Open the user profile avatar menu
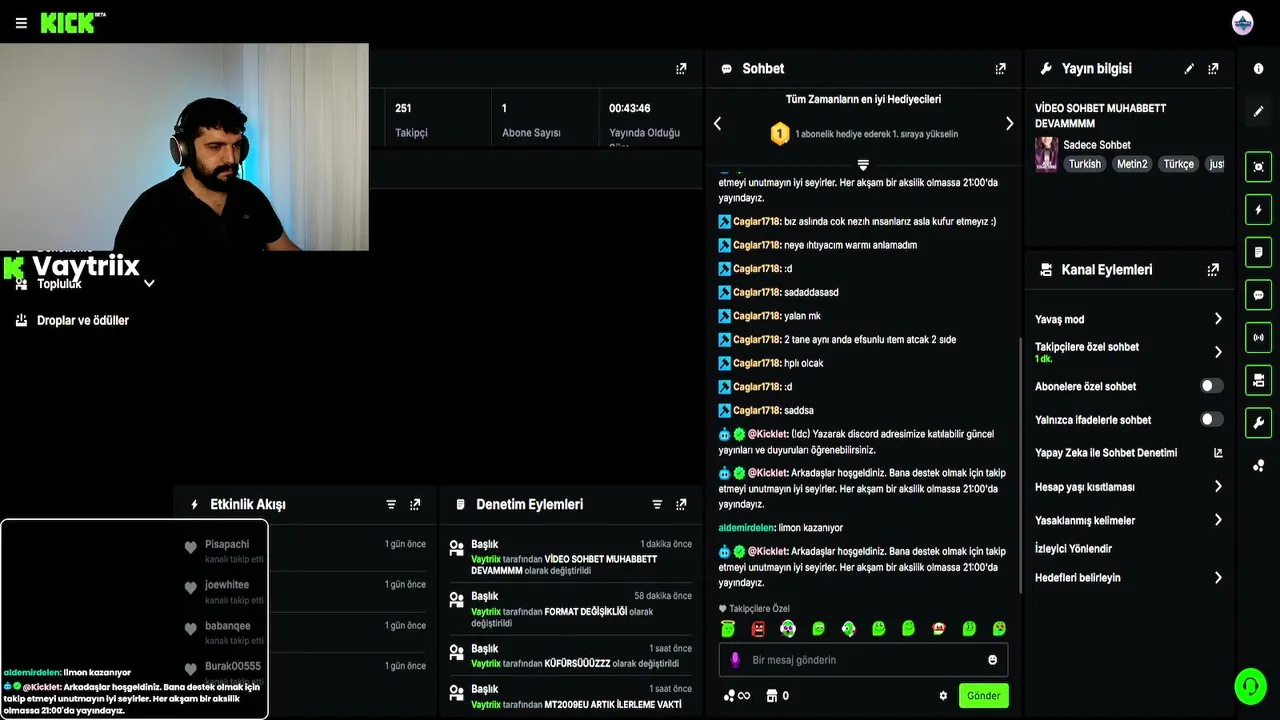The width and height of the screenshot is (1280, 720). 1242,23
